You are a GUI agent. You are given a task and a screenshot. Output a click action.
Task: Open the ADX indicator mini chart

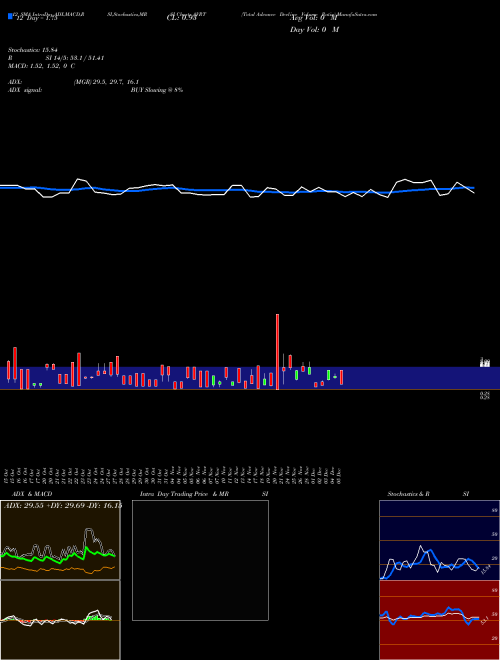point(60,540)
